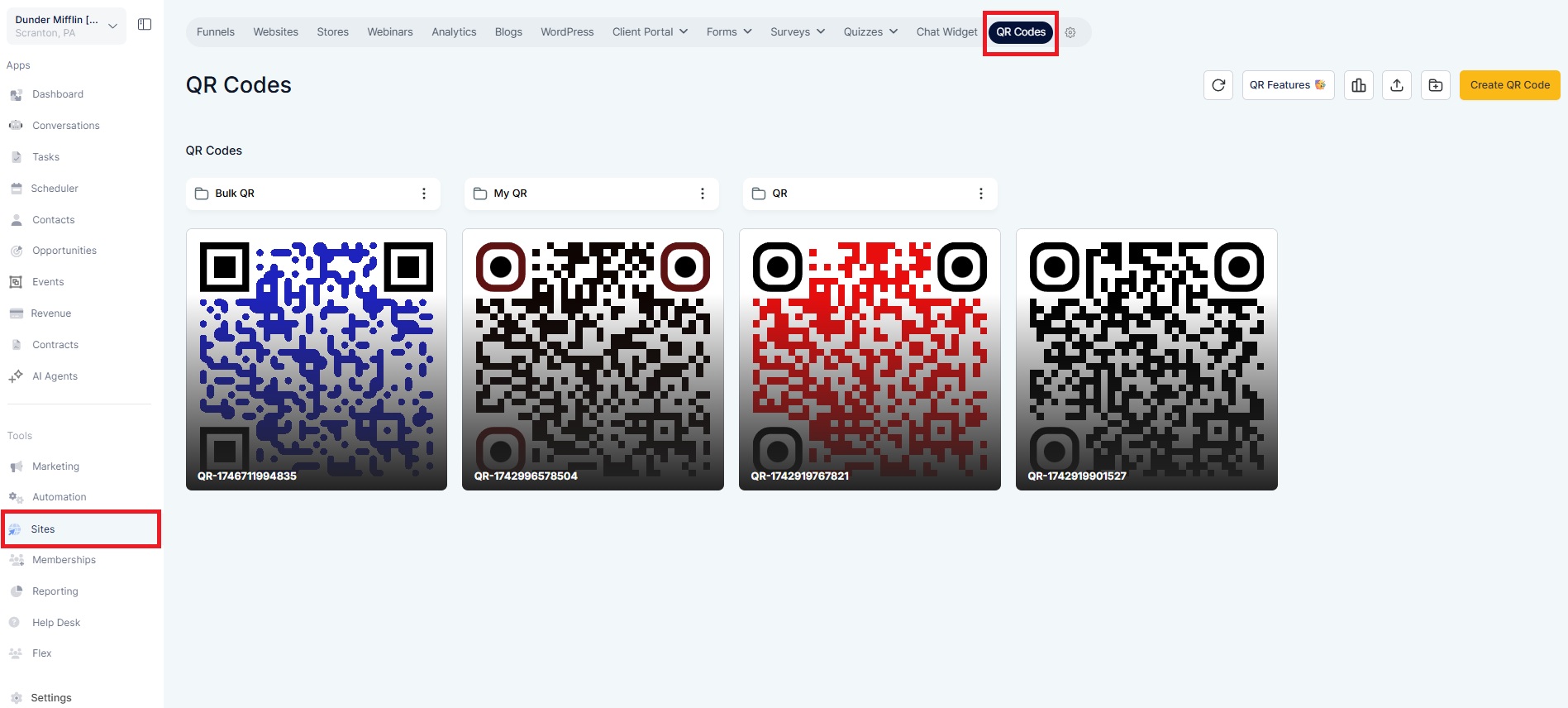Click the Contacts person icon

tap(16, 220)
